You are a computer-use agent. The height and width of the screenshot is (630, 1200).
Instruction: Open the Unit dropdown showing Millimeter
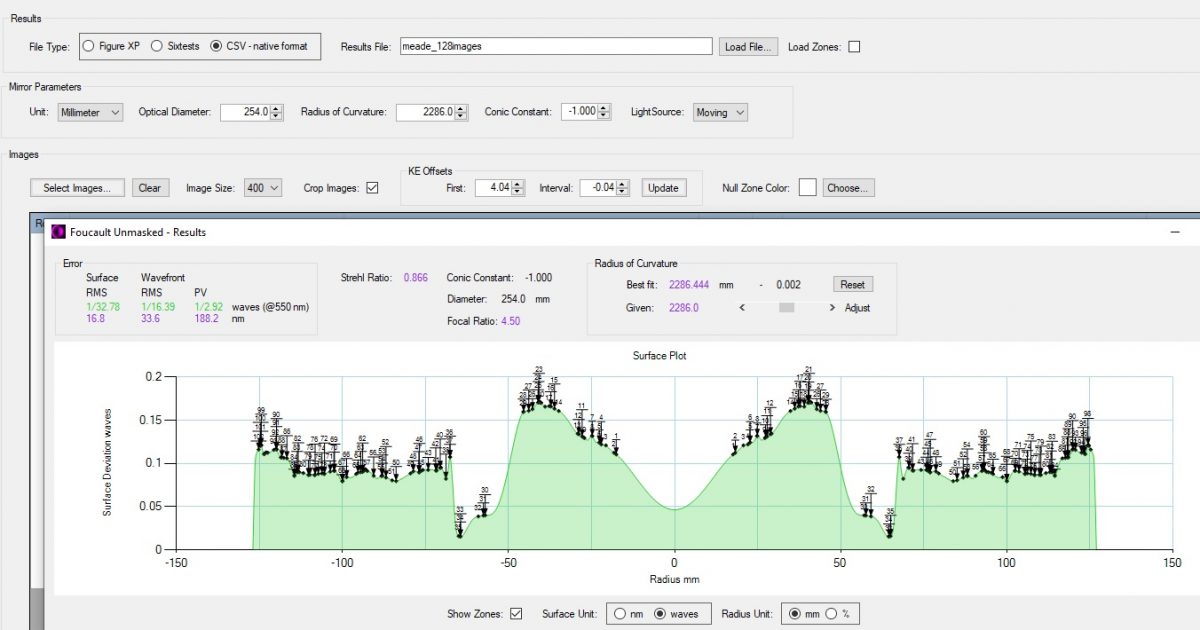pos(90,113)
